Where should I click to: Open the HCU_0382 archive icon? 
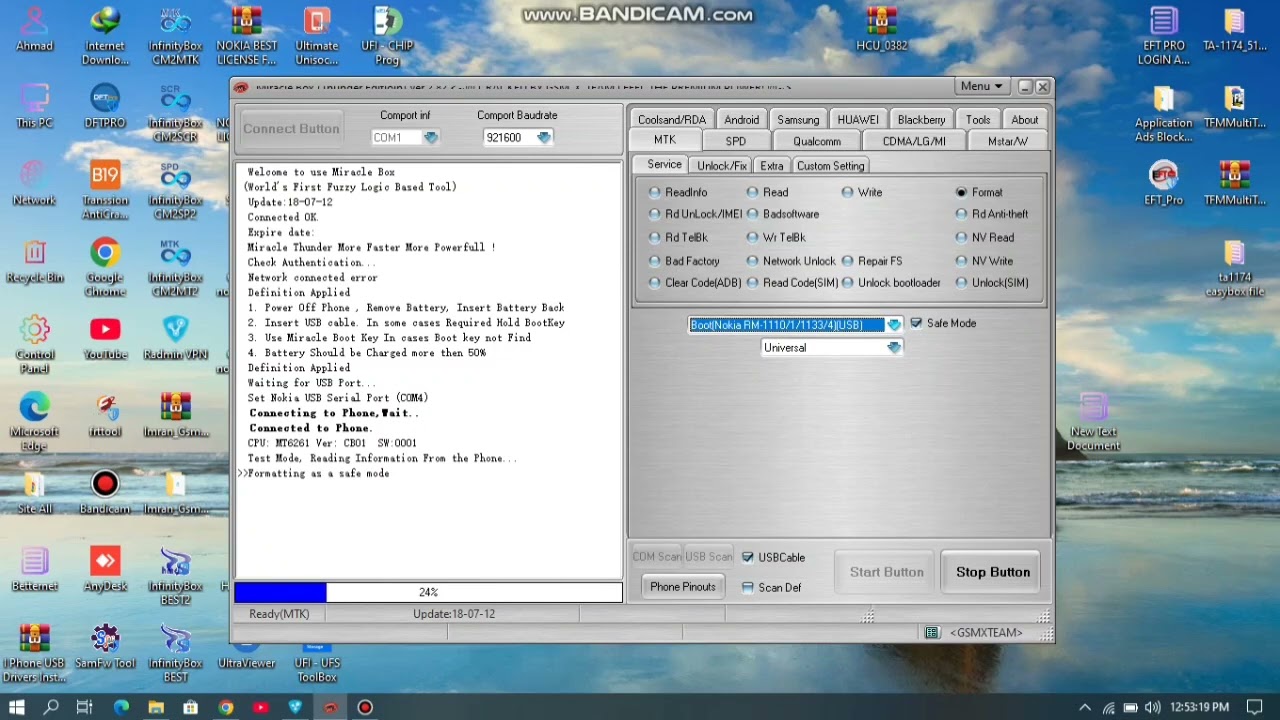(x=882, y=28)
